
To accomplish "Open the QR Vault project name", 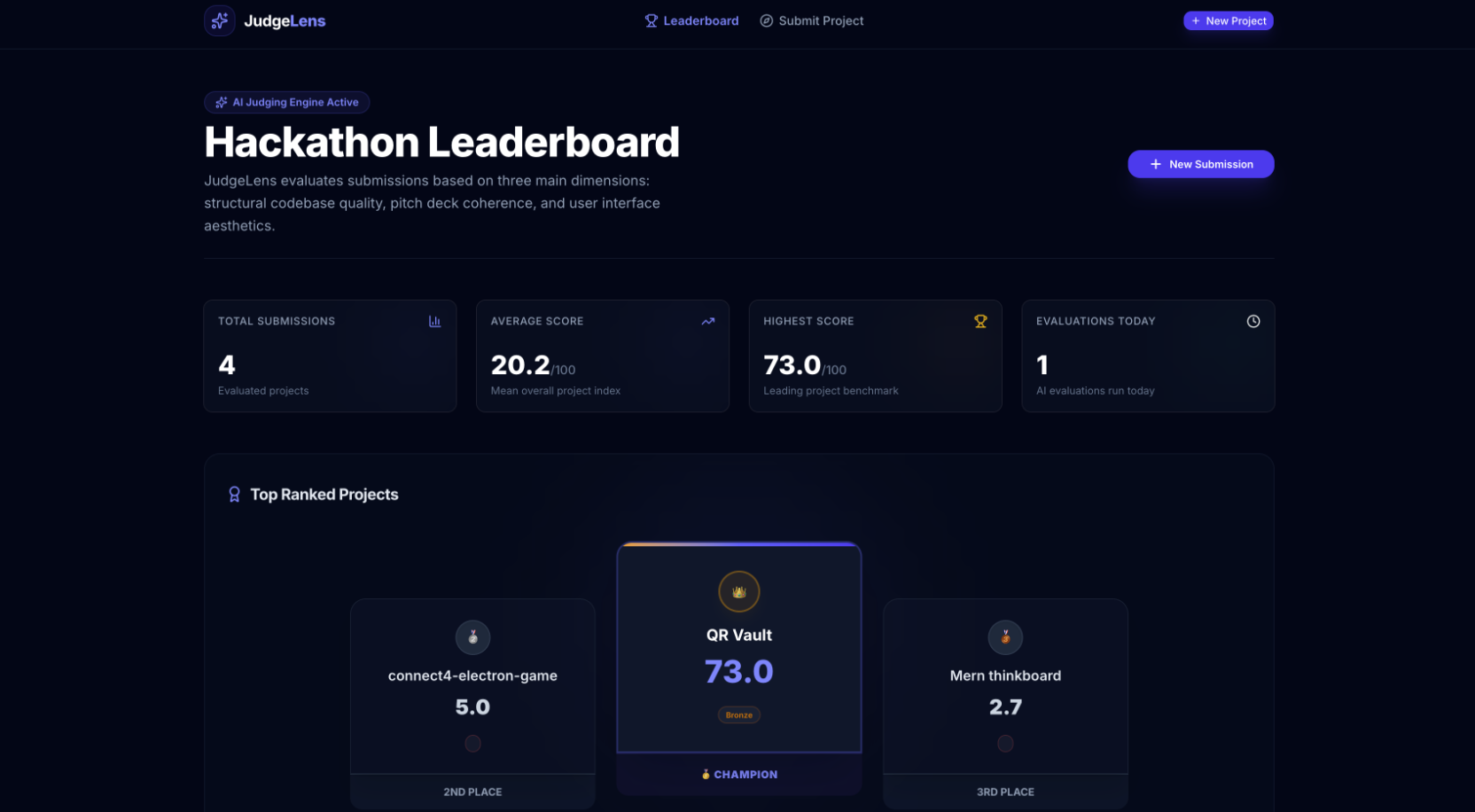I will click(739, 635).
